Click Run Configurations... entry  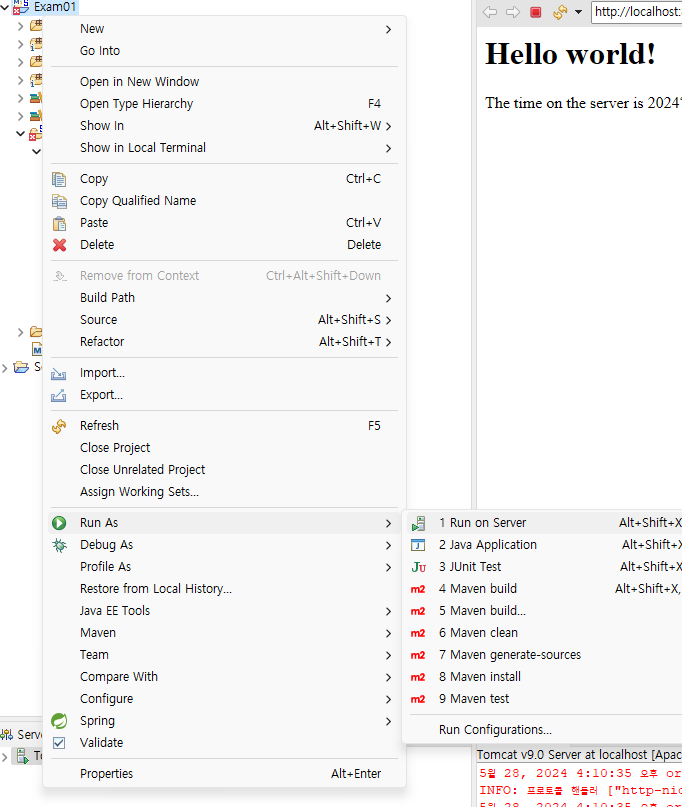545,730
